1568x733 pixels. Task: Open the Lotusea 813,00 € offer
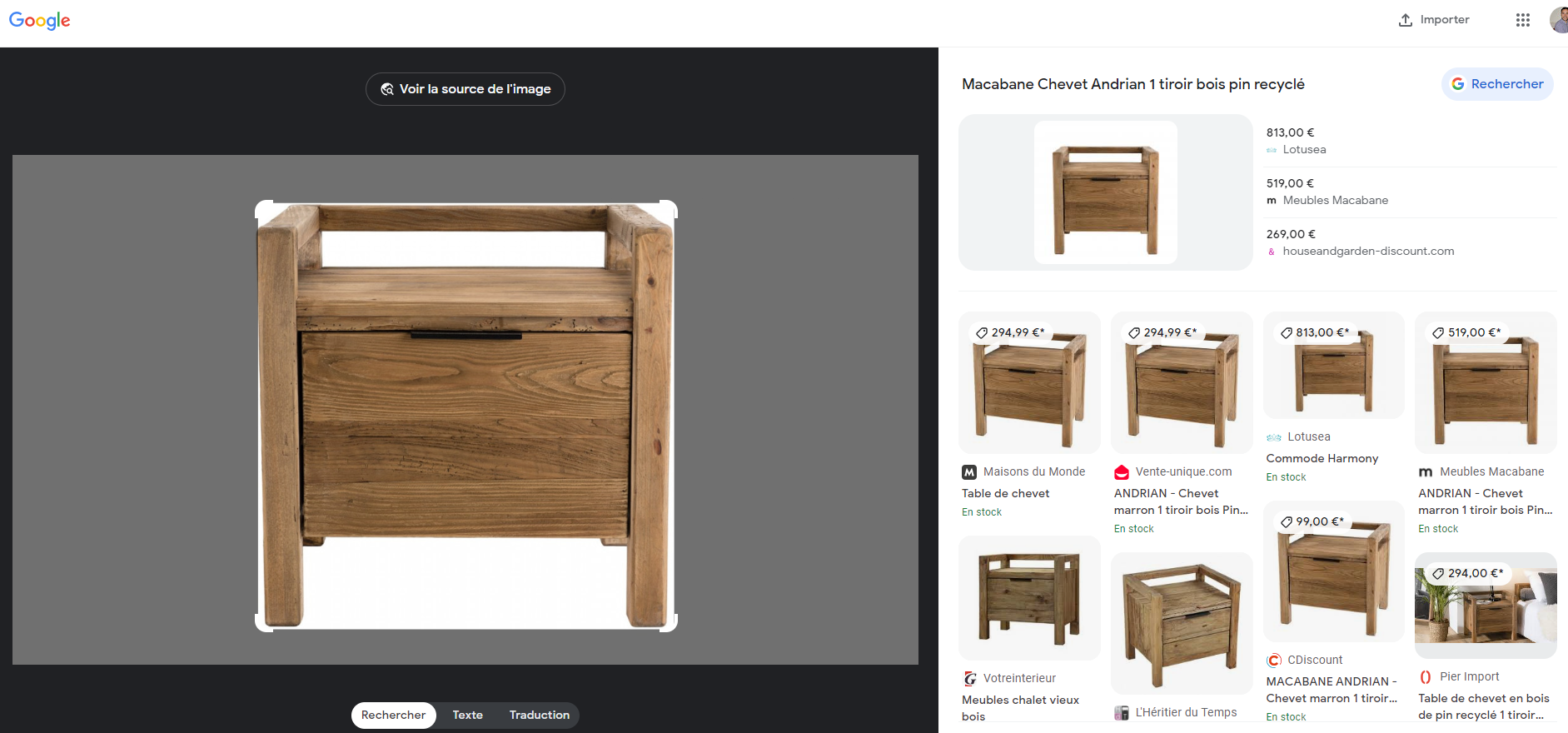pyautogui.click(x=1411, y=141)
